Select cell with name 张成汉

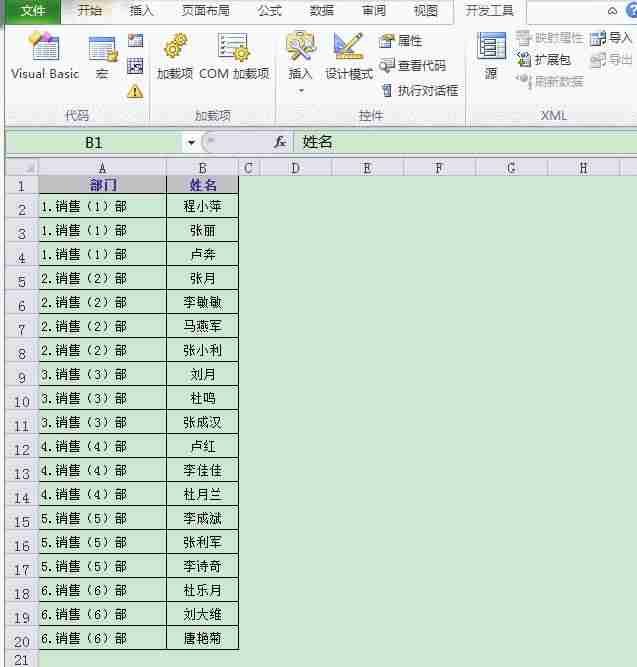203,422
